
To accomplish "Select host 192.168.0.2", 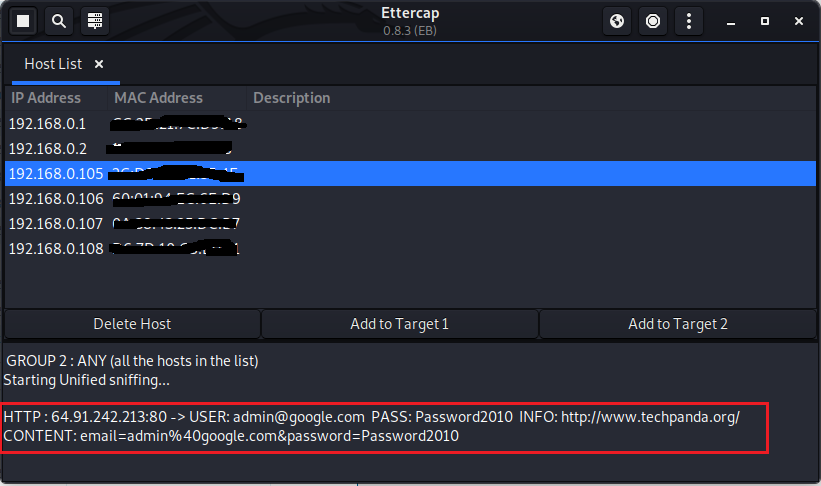I will (x=48, y=149).
